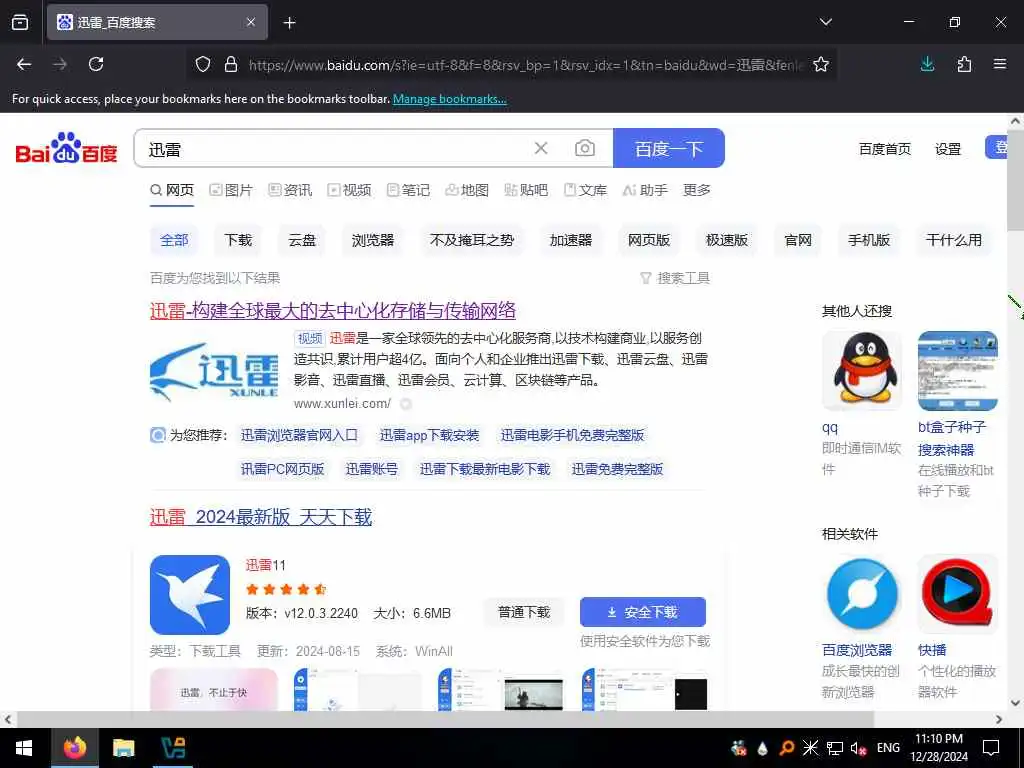Click the Manage bookmarks link
Image resolution: width=1024 pixels, height=768 pixels.
tap(449, 99)
